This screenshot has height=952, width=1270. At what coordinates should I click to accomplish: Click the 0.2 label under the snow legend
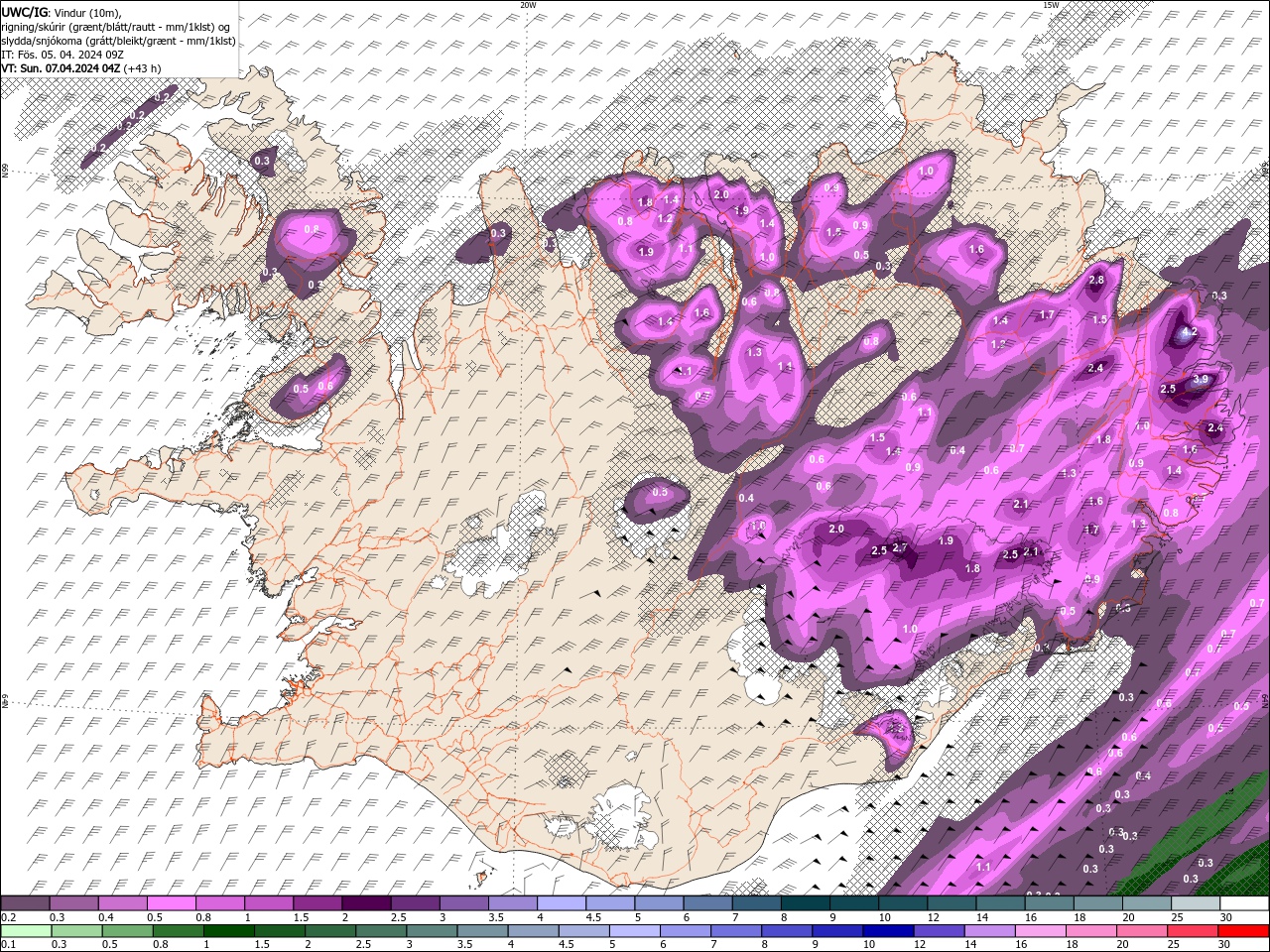click(x=9, y=917)
